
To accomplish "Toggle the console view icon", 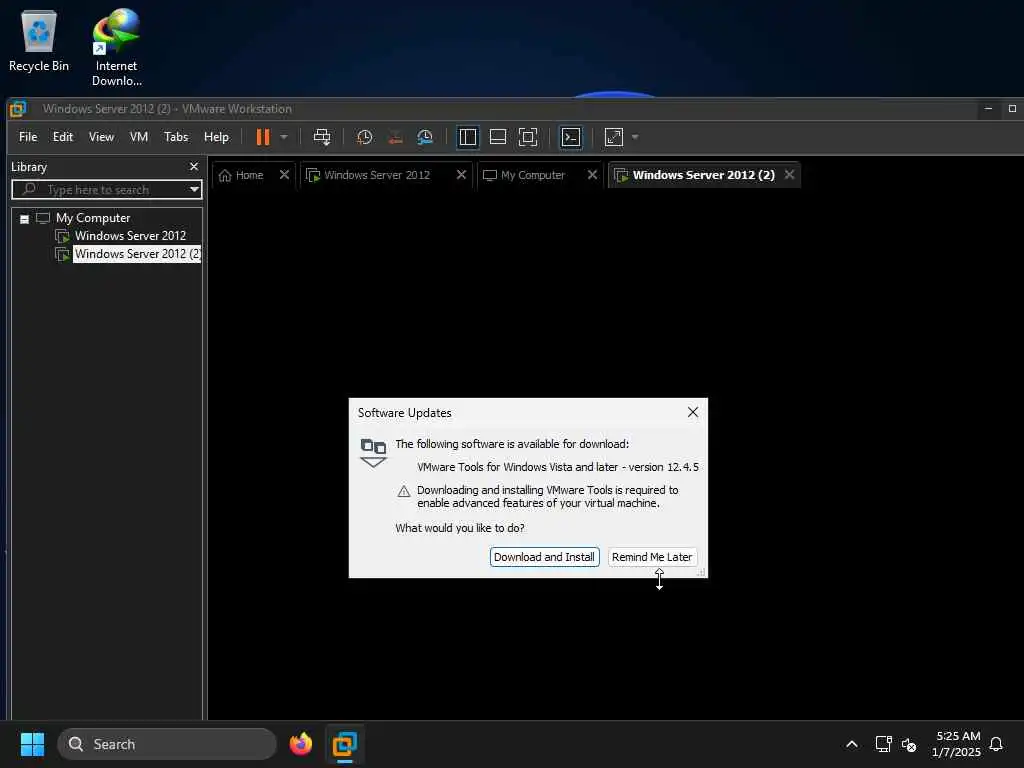I will [571, 137].
